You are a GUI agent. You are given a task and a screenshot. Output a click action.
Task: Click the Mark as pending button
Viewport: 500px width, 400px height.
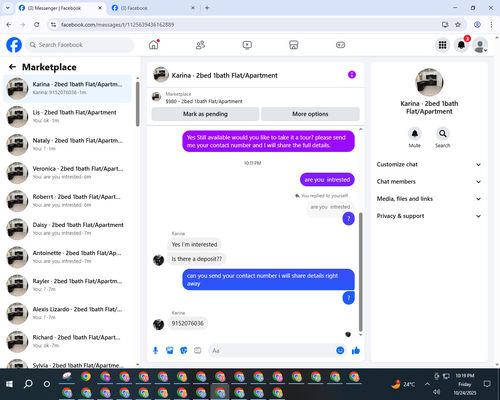pos(205,114)
